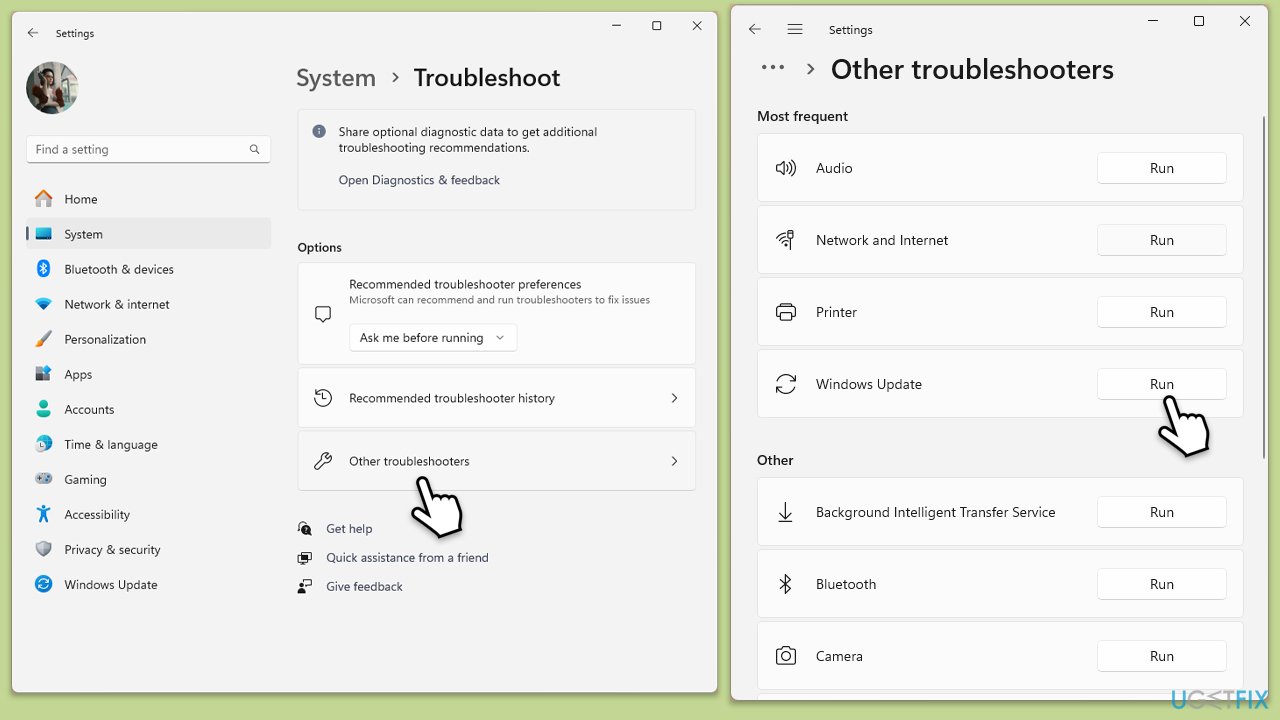This screenshot has width=1280, height=720.
Task: Expand breadcrumb ellipsis
Action: (x=773, y=68)
